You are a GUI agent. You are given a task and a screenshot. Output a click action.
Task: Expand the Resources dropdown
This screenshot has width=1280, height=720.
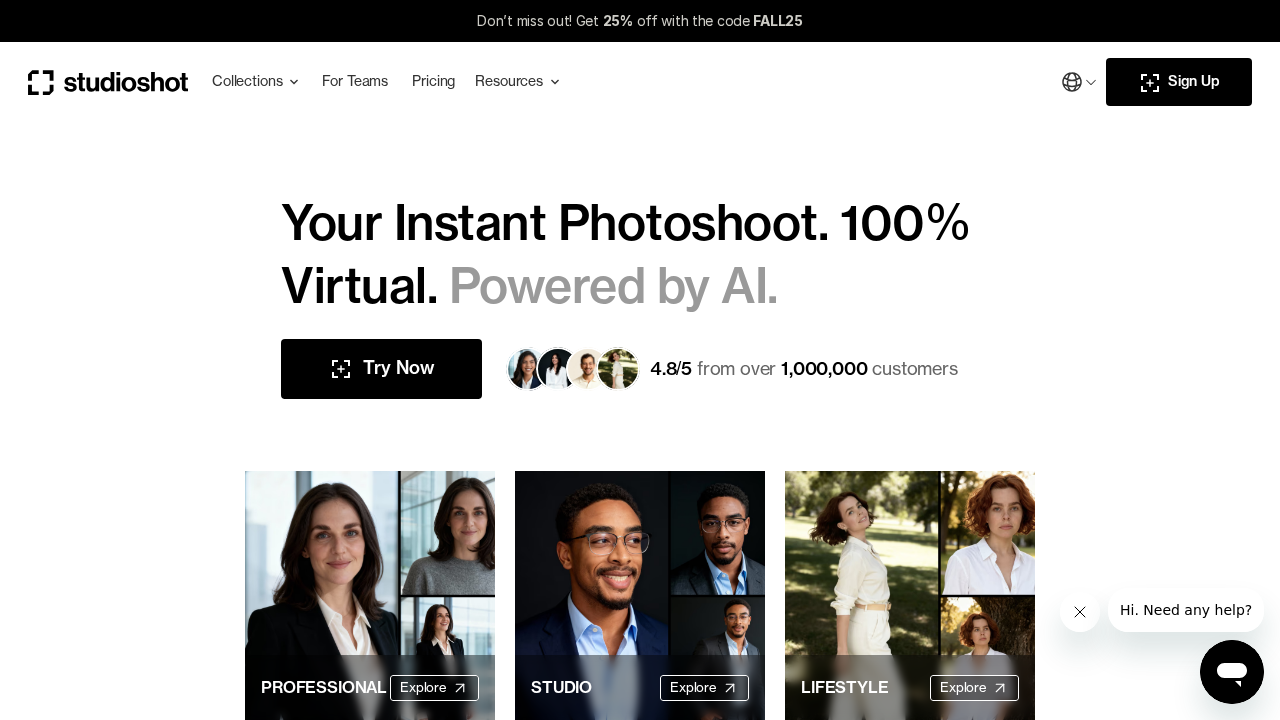click(517, 81)
